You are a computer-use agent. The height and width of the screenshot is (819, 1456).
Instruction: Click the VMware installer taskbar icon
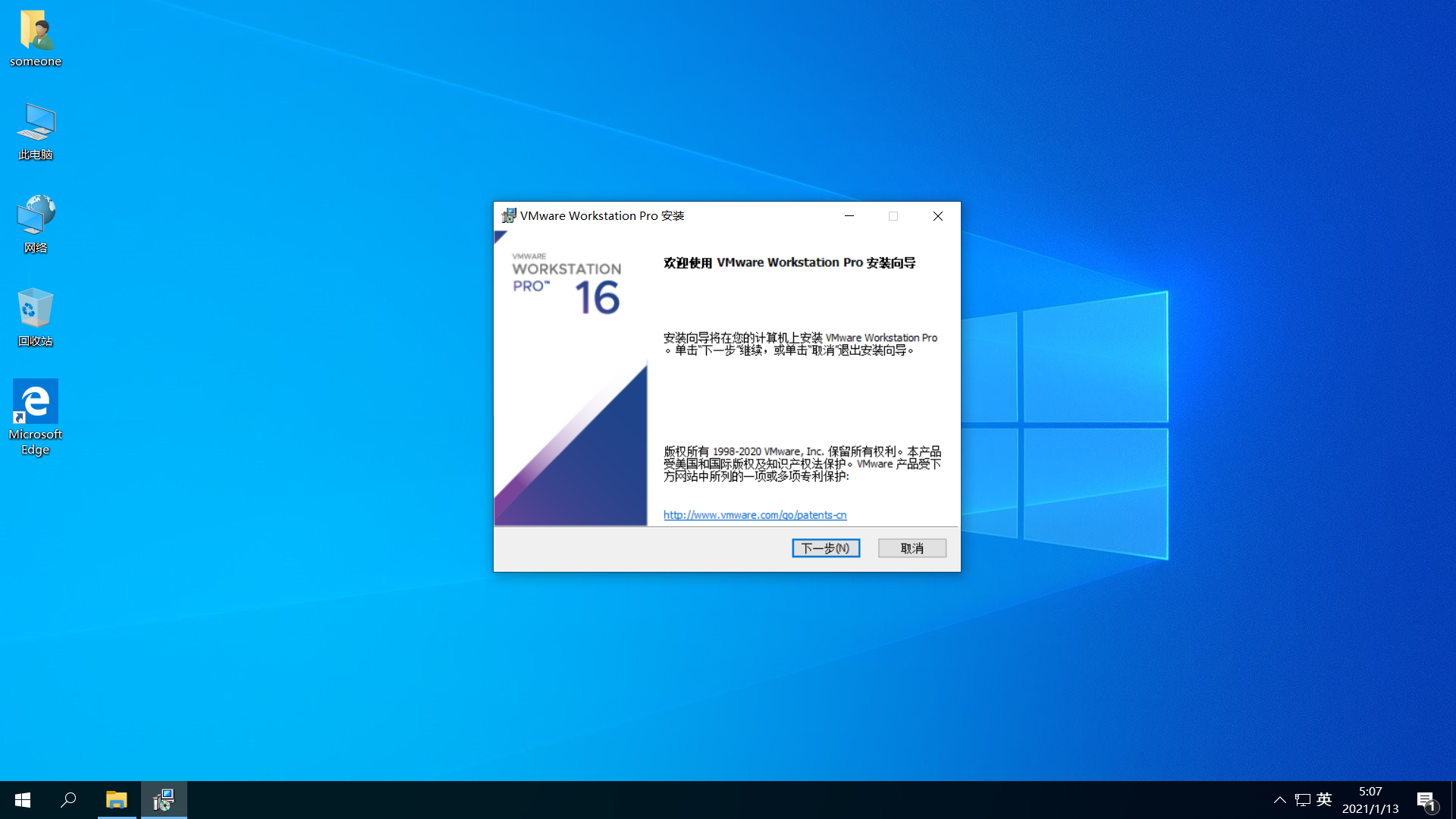164,800
